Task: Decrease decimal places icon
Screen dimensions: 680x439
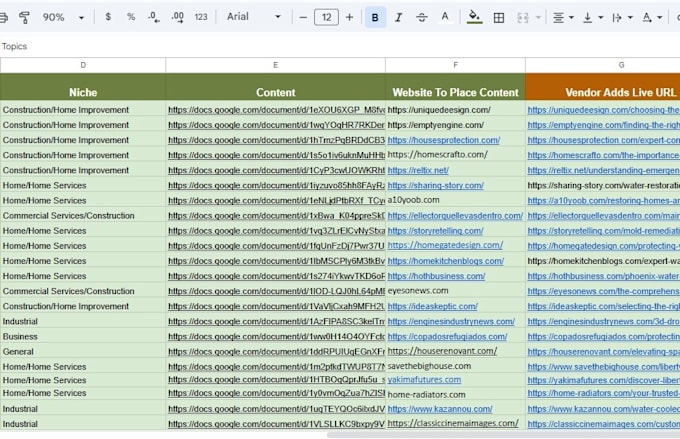Action: coord(154,17)
